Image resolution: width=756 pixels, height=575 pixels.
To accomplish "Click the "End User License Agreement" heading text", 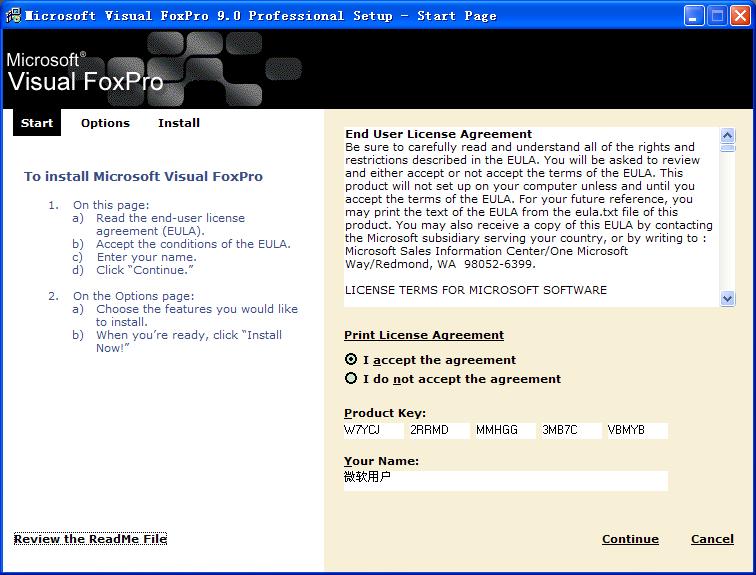I will 438,134.
